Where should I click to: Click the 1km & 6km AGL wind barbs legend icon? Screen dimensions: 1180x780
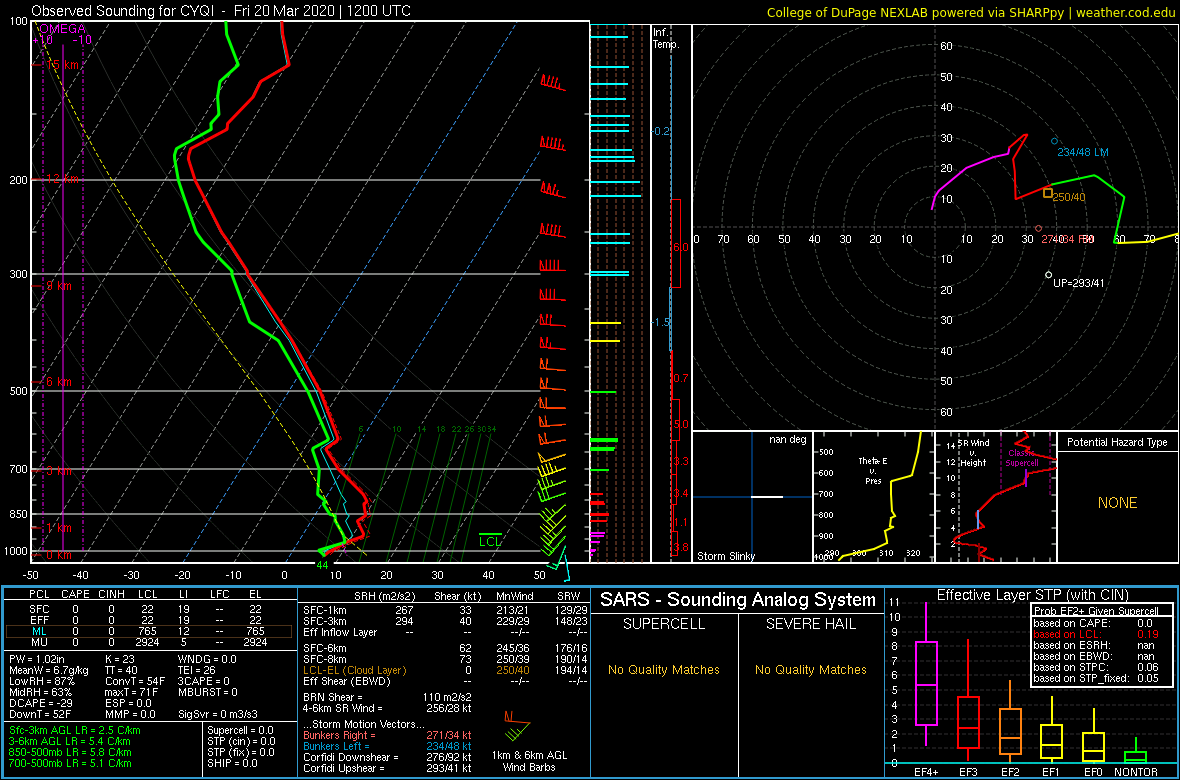pyautogui.click(x=517, y=726)
